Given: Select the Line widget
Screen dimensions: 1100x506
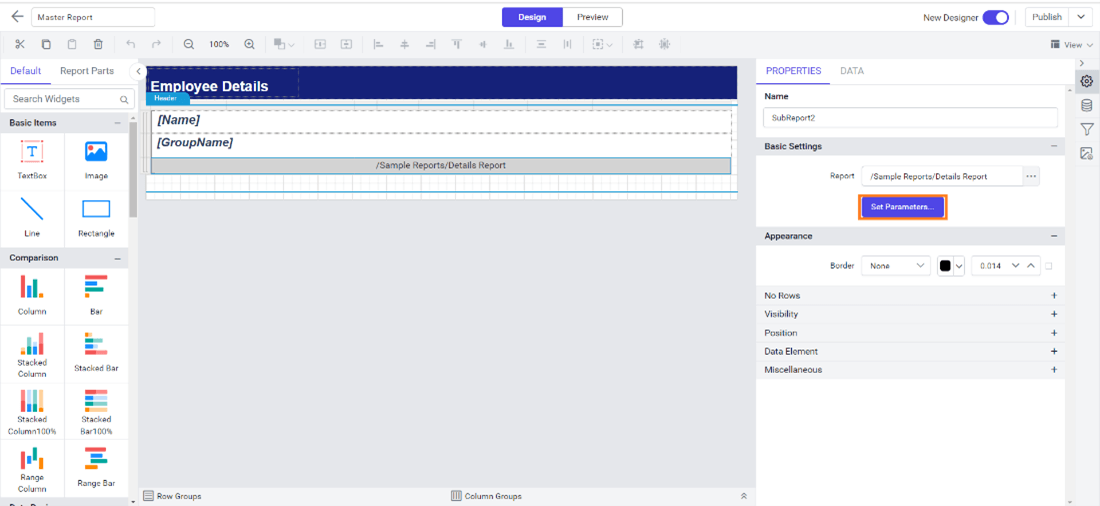Looking at the screenshot, I should tap(32, 218).
